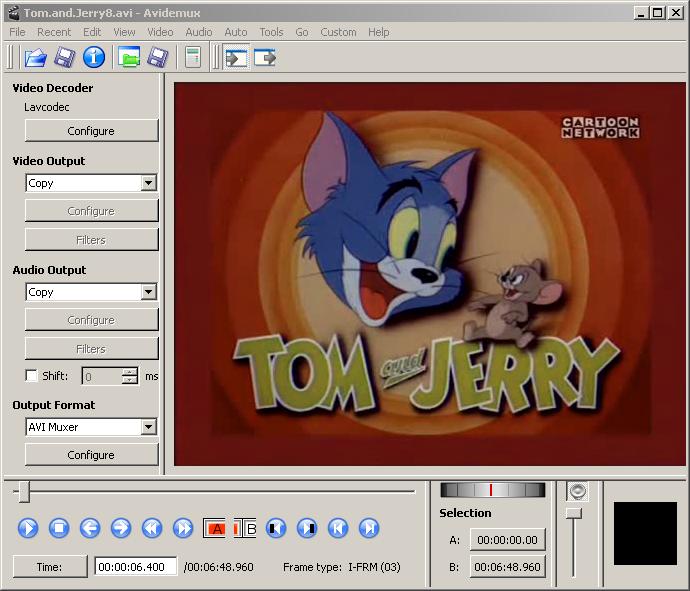Click the total duration text /00:06:48.960
Viewport: 690px width, 591px height.
click(219, 567)
